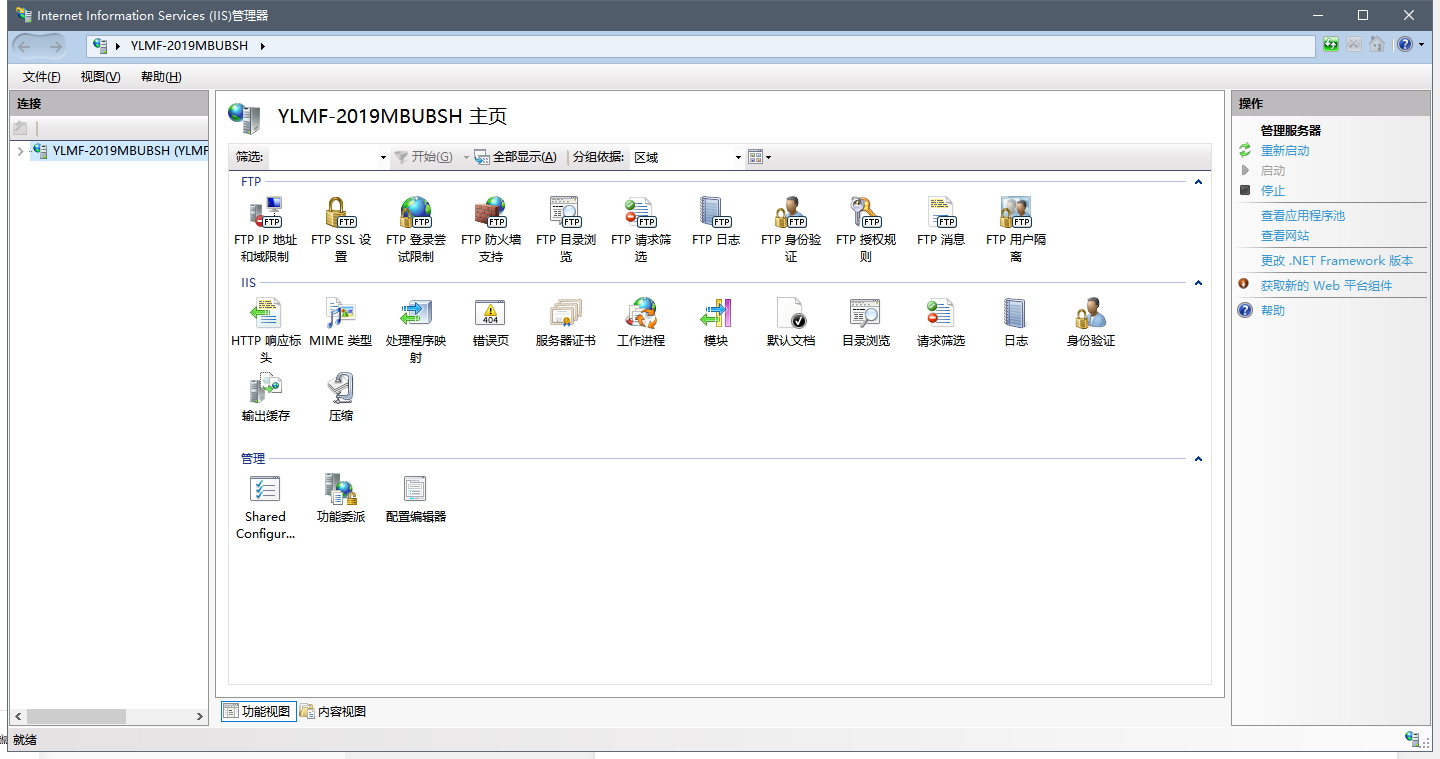This screenshot has width=1440, height=759.
Task: Switch to 内容视图 tab
Action: tap(333, 711)
